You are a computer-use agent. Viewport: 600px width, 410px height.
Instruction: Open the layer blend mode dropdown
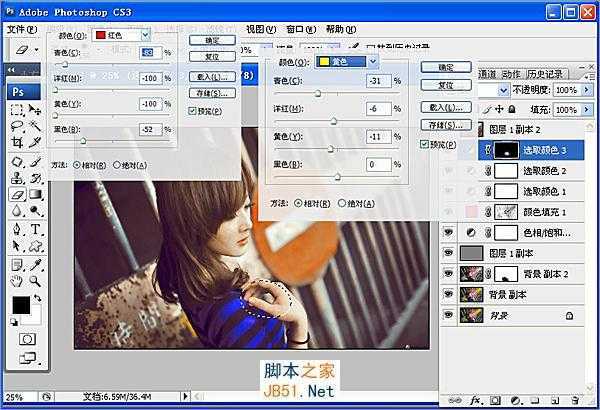[503, 91]
